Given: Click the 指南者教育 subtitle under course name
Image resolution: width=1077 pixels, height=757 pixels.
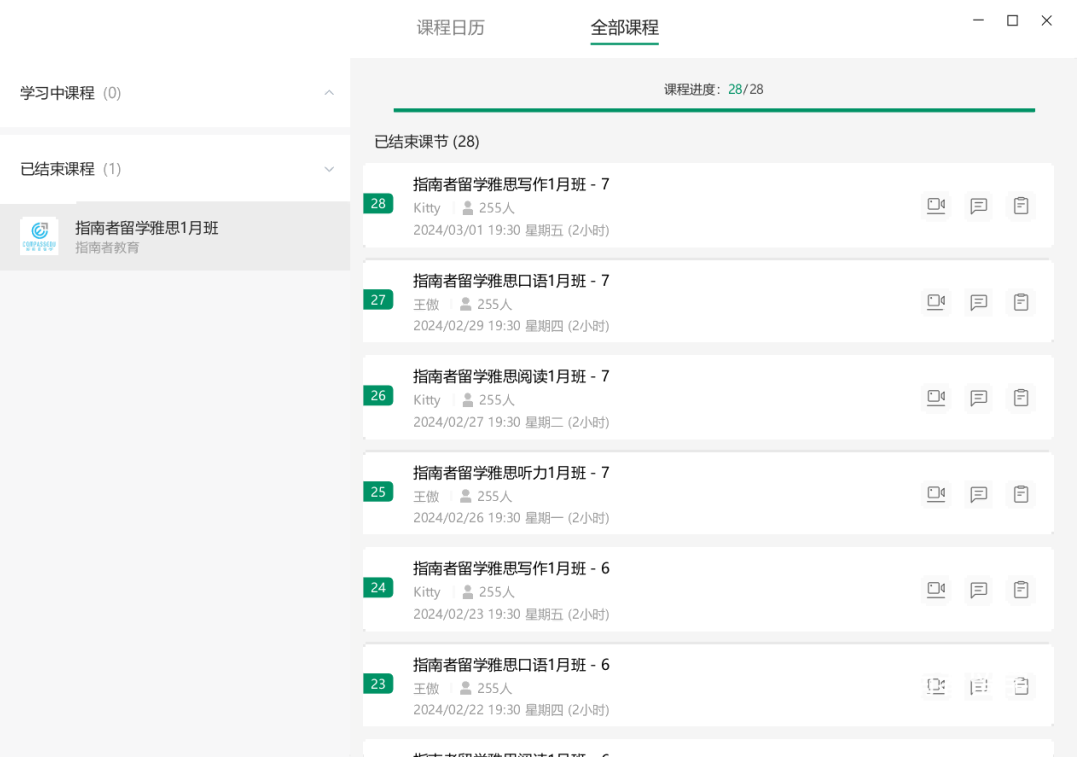Looking at the screenshot, I should tap(107, 247).
